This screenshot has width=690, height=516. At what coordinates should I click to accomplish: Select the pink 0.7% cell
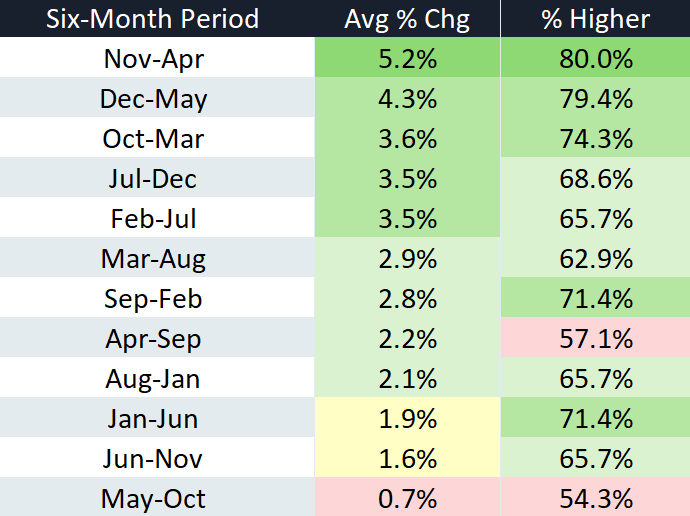pos(407,497)
